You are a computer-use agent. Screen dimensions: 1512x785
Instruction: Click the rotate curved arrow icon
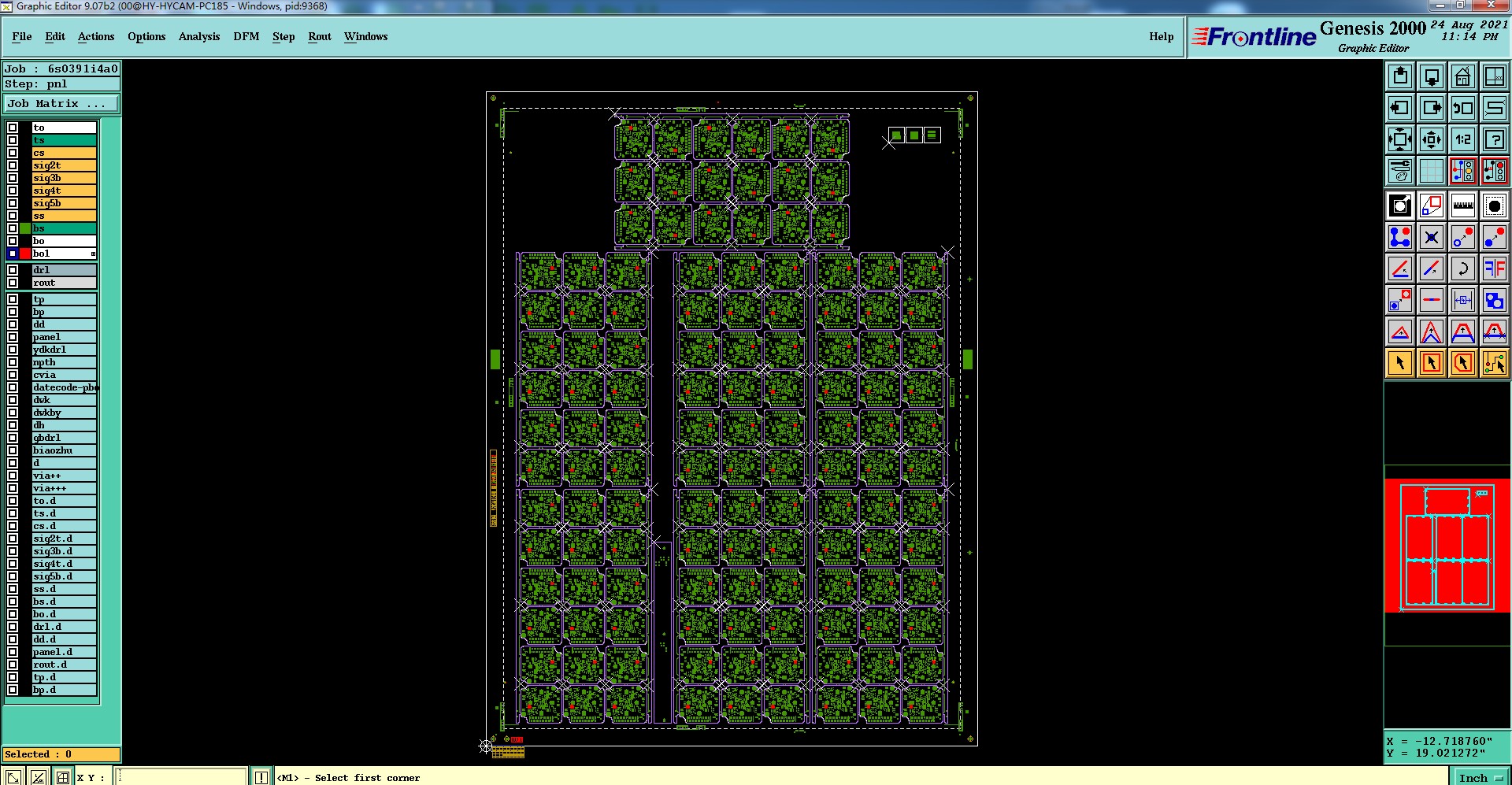(x=1463, y=268)
